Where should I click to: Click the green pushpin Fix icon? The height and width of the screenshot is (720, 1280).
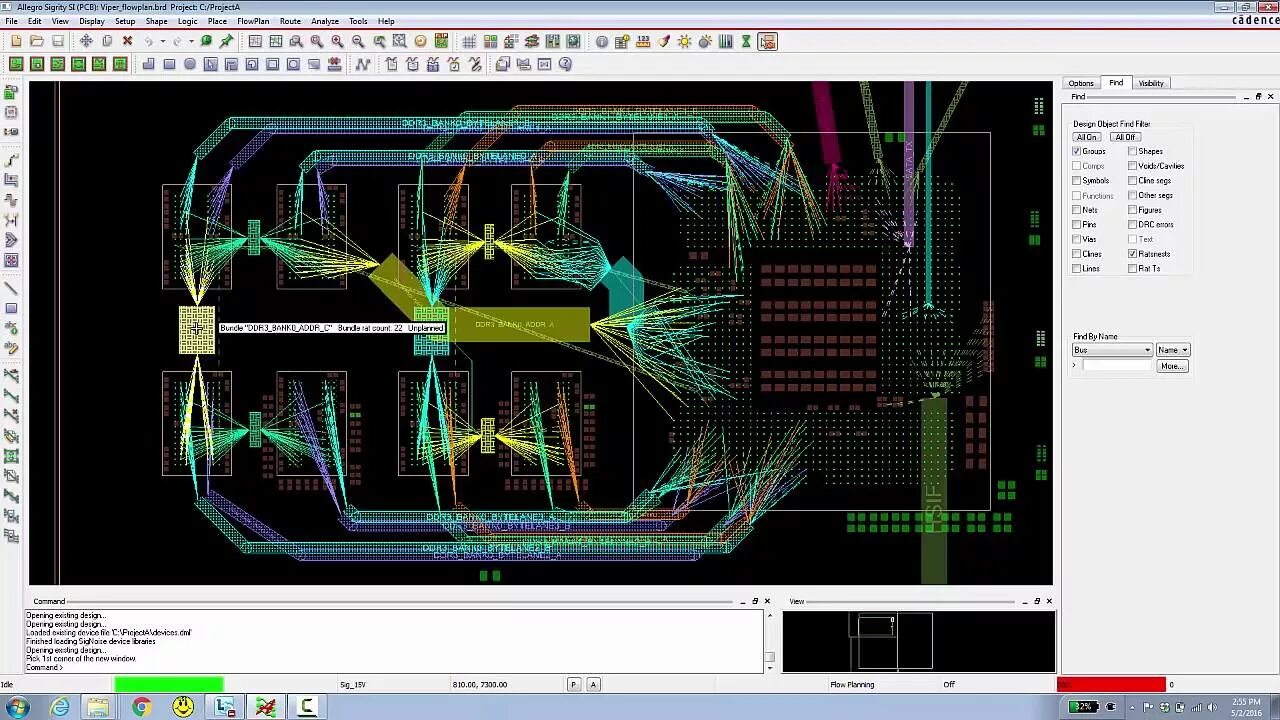pos(226,41)
